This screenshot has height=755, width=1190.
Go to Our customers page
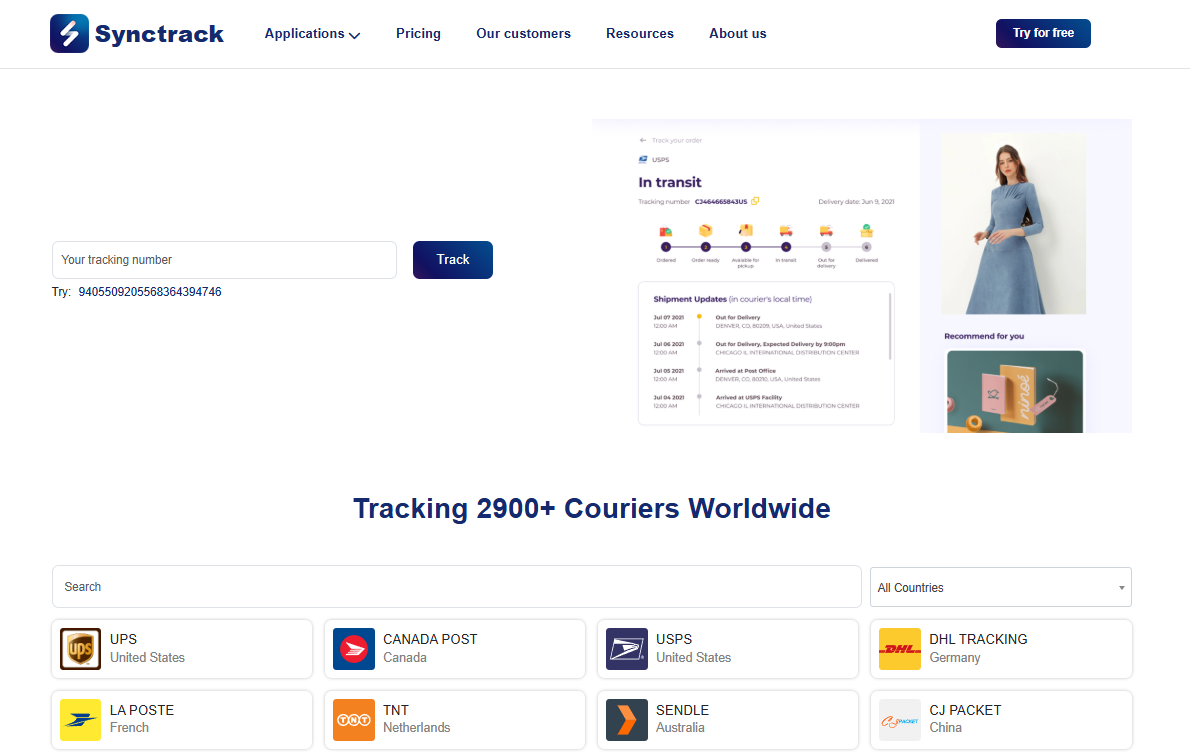coord(523,33)
